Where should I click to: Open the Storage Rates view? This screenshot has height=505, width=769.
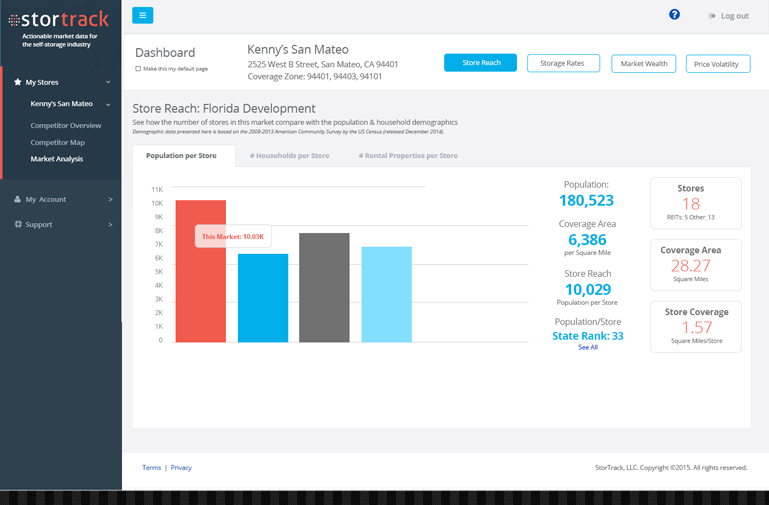click(562, 63)
